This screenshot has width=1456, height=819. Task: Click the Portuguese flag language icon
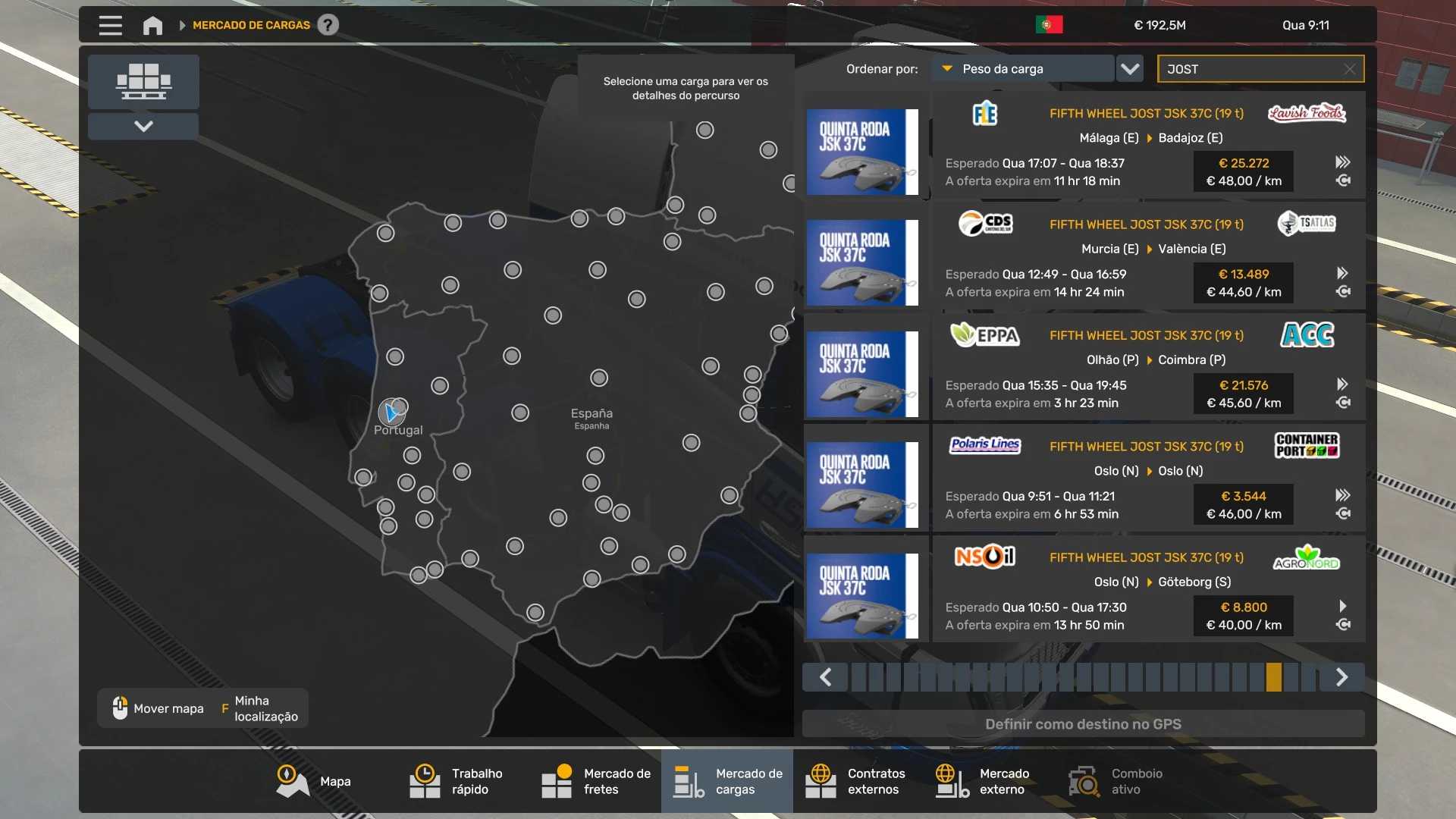click(1049, 25)
